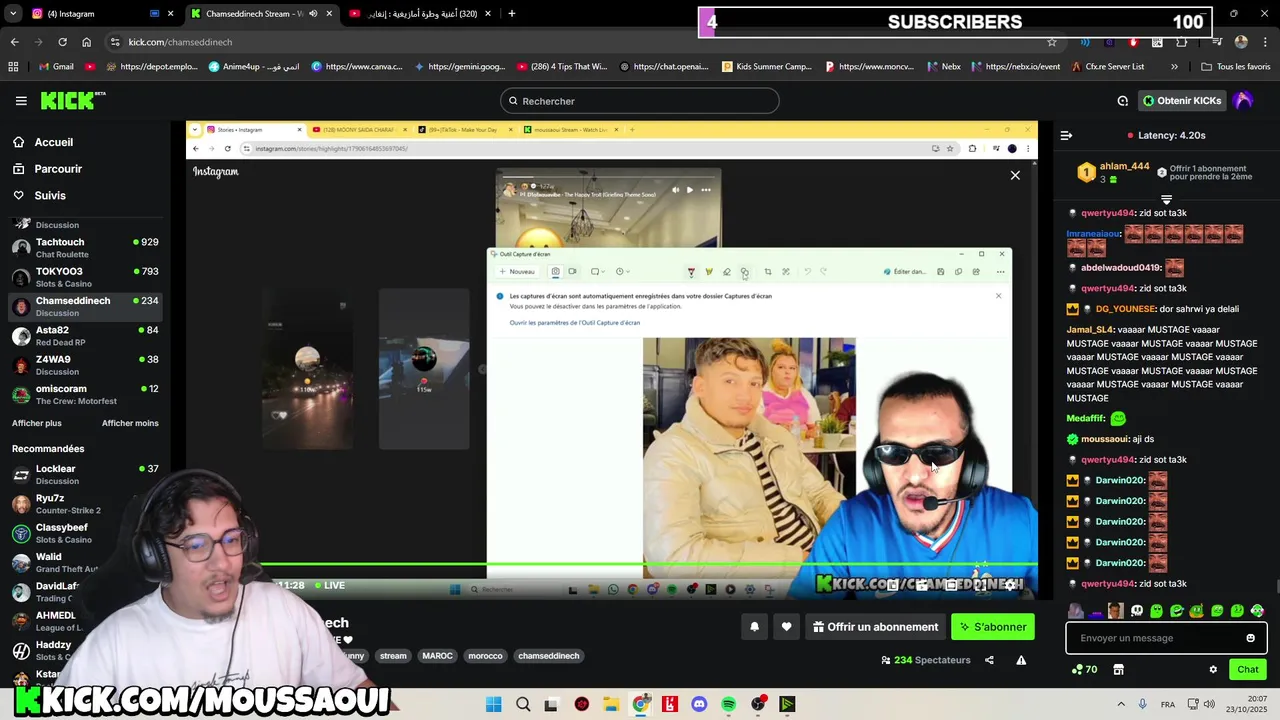Send message with the green Chat button

click(x=1248, y=669)
